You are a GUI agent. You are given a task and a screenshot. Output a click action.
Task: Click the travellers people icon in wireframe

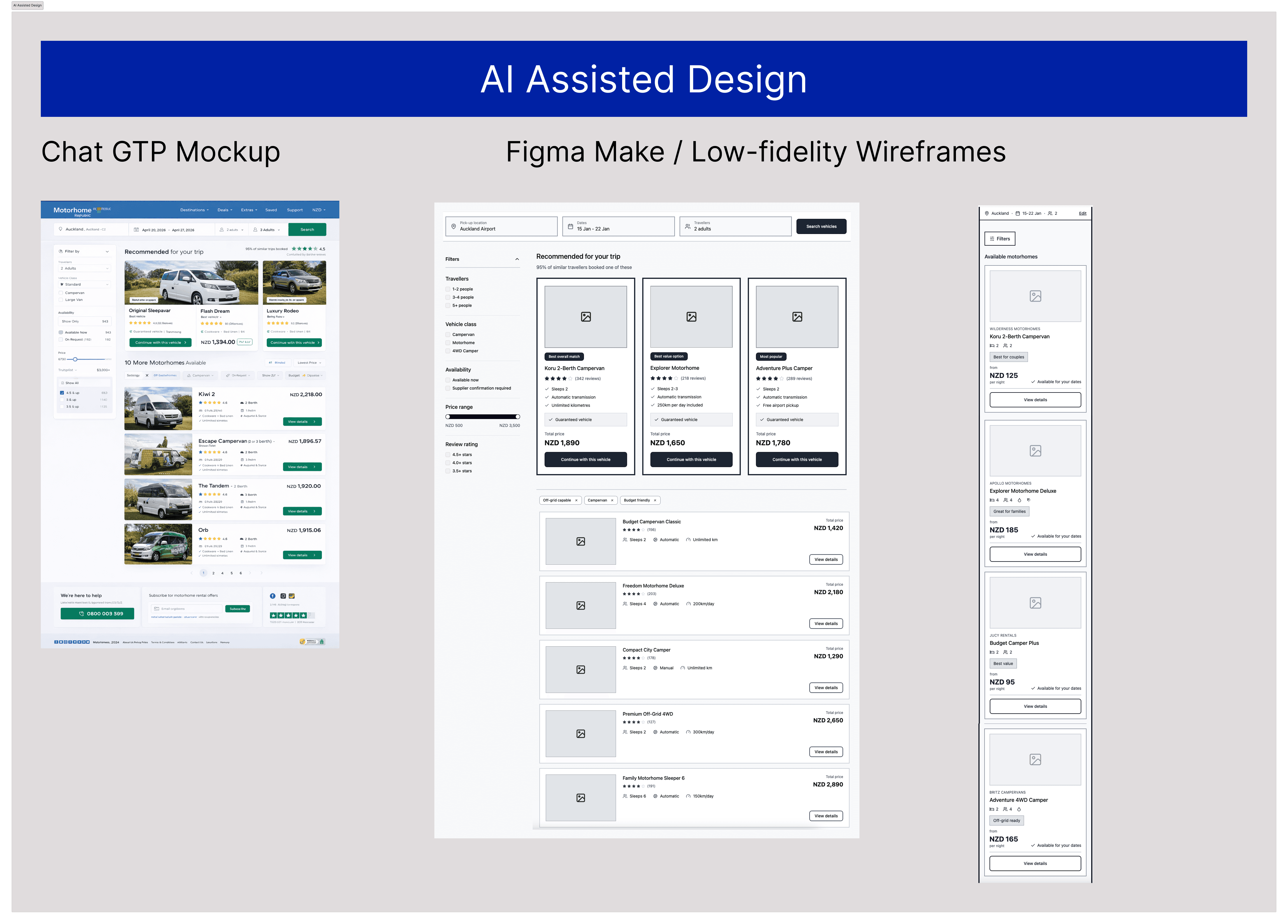(x=687, y=226)
